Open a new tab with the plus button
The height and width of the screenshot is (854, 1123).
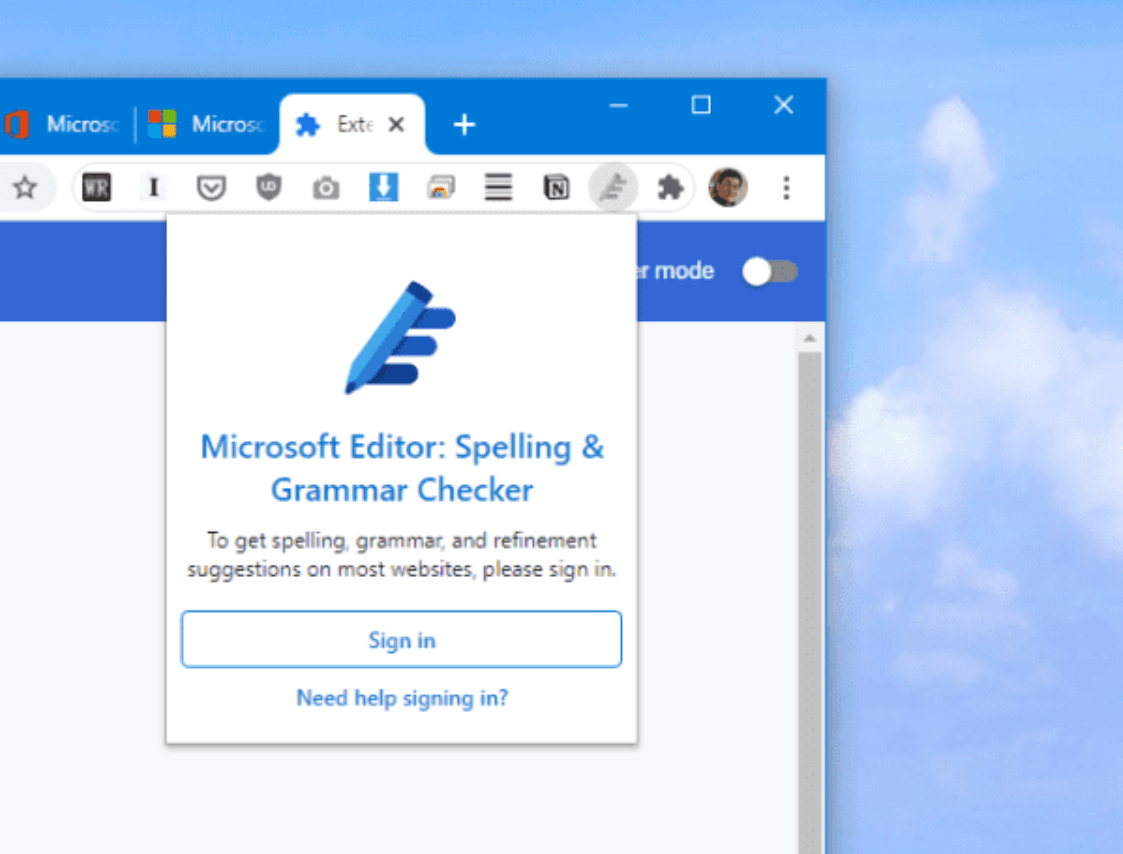pos(463,124)
